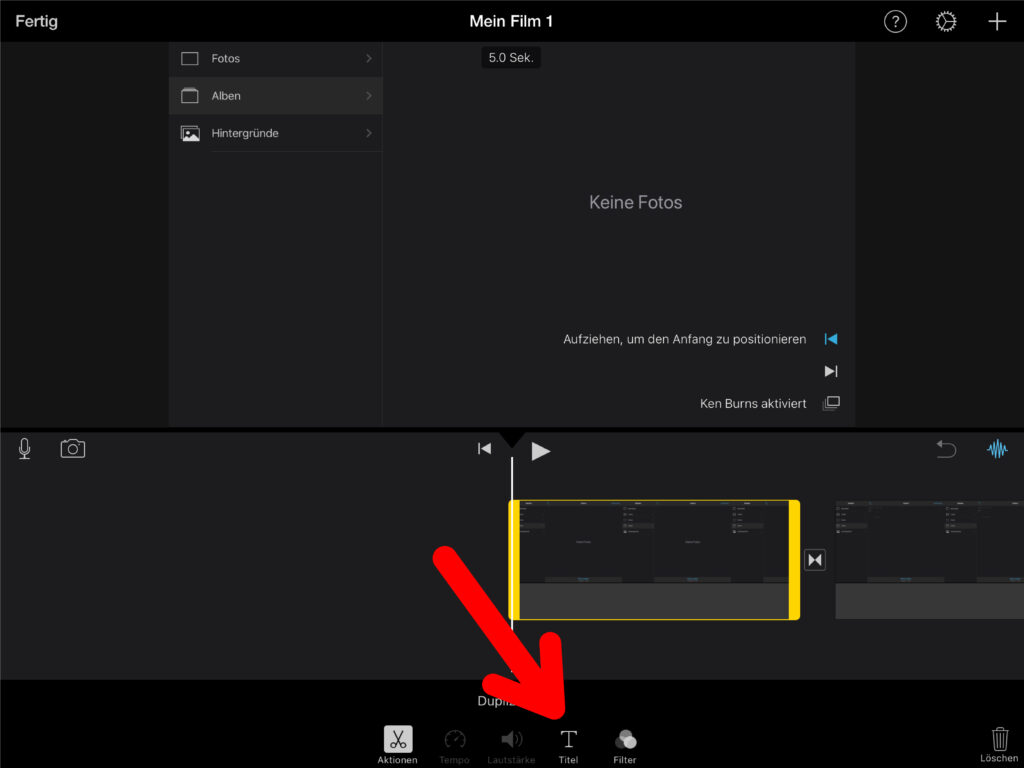The width and height of the screenshot is (1024, 768).
Task: Tap Fertig to finish editing
Action: pos(36,21)
